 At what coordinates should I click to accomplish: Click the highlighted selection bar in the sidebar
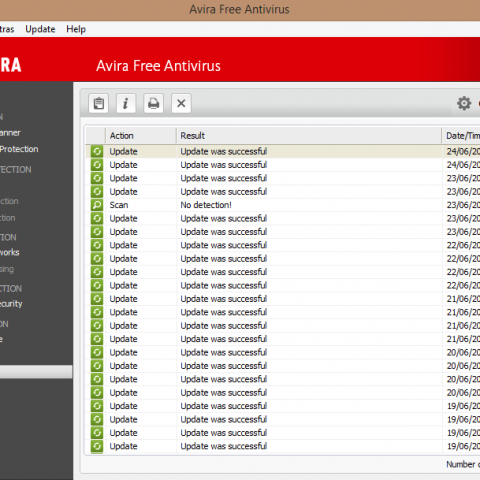tap(36, 372)
